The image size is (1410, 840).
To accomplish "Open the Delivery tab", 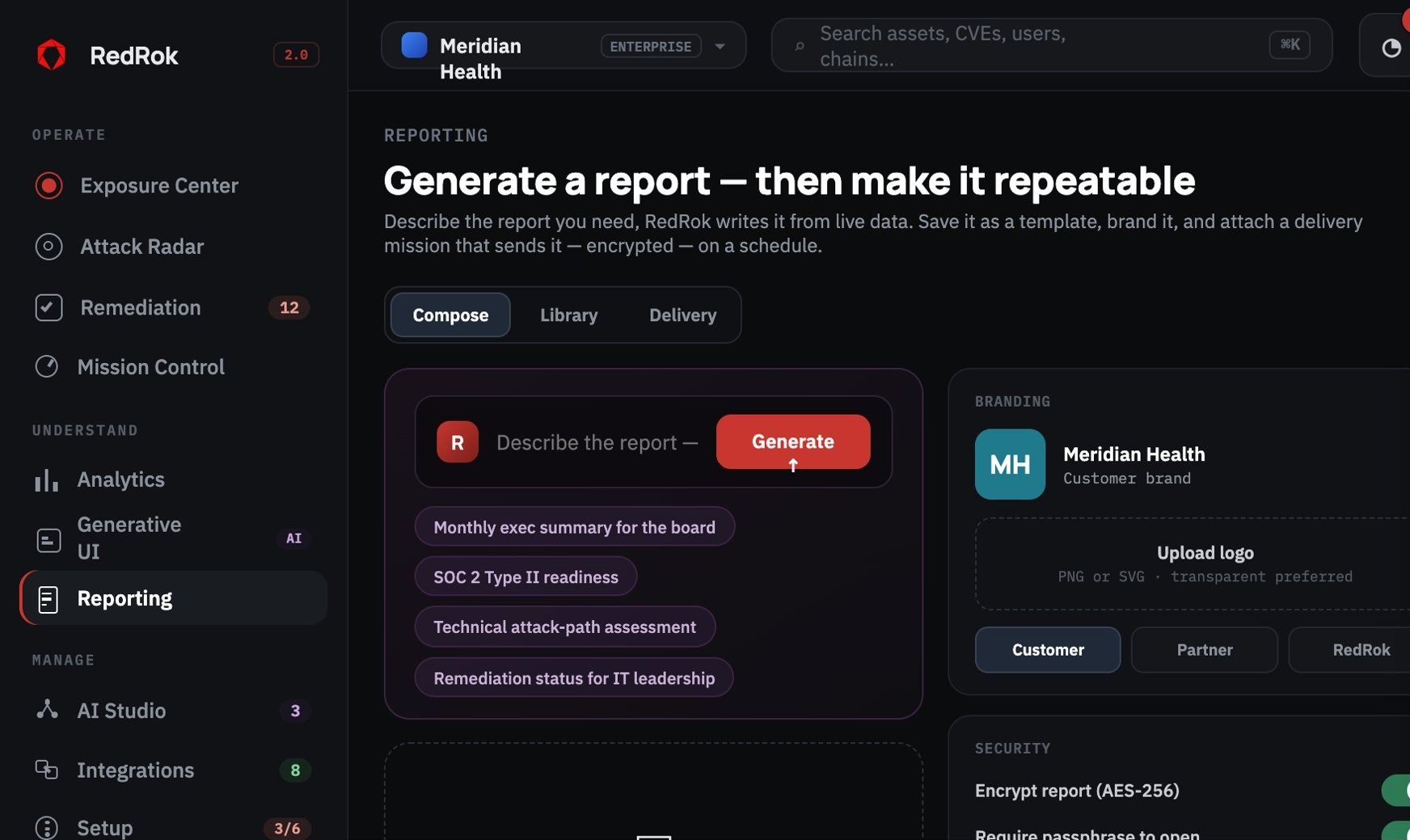I will [682, 314].
